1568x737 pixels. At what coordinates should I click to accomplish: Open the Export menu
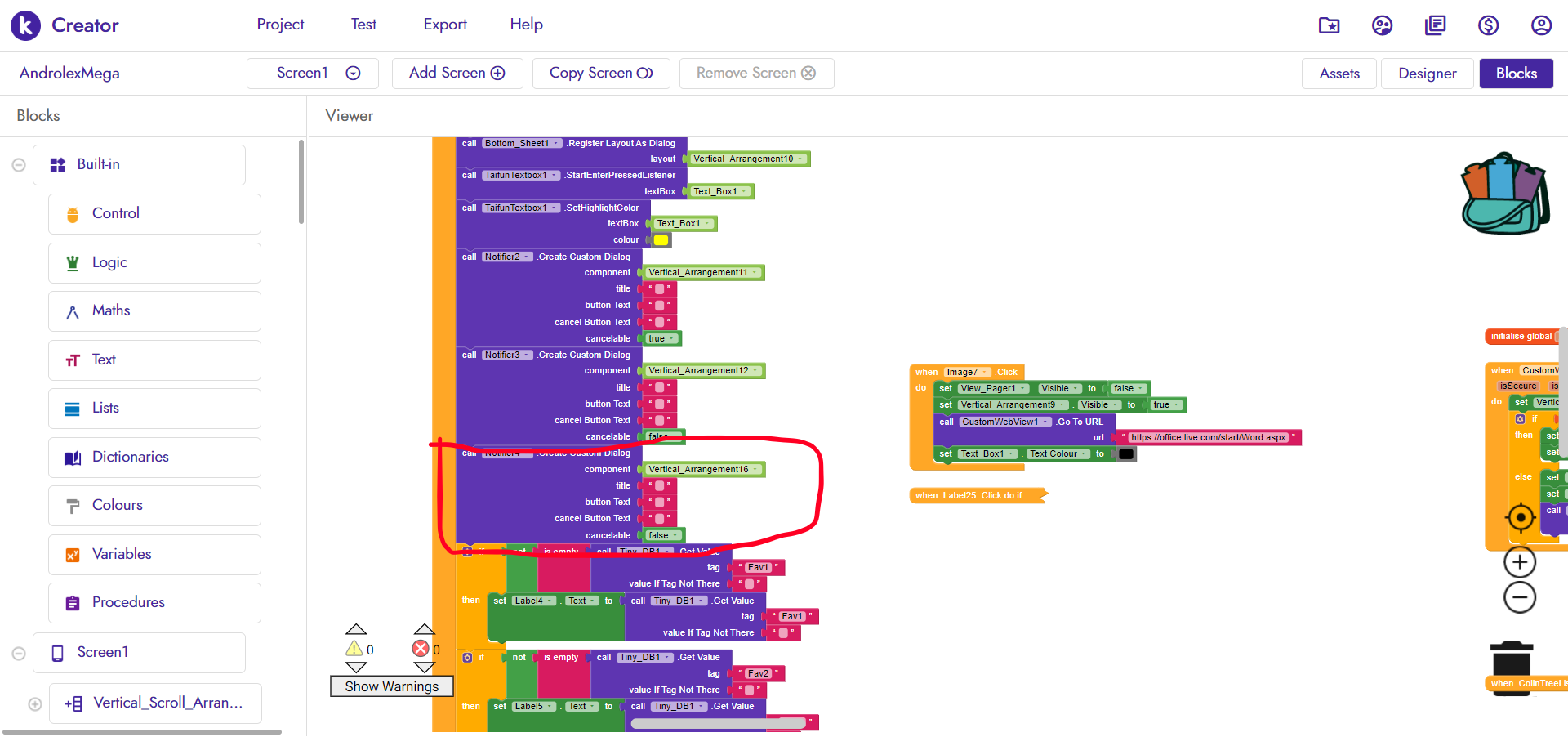[x=445, y=25]
